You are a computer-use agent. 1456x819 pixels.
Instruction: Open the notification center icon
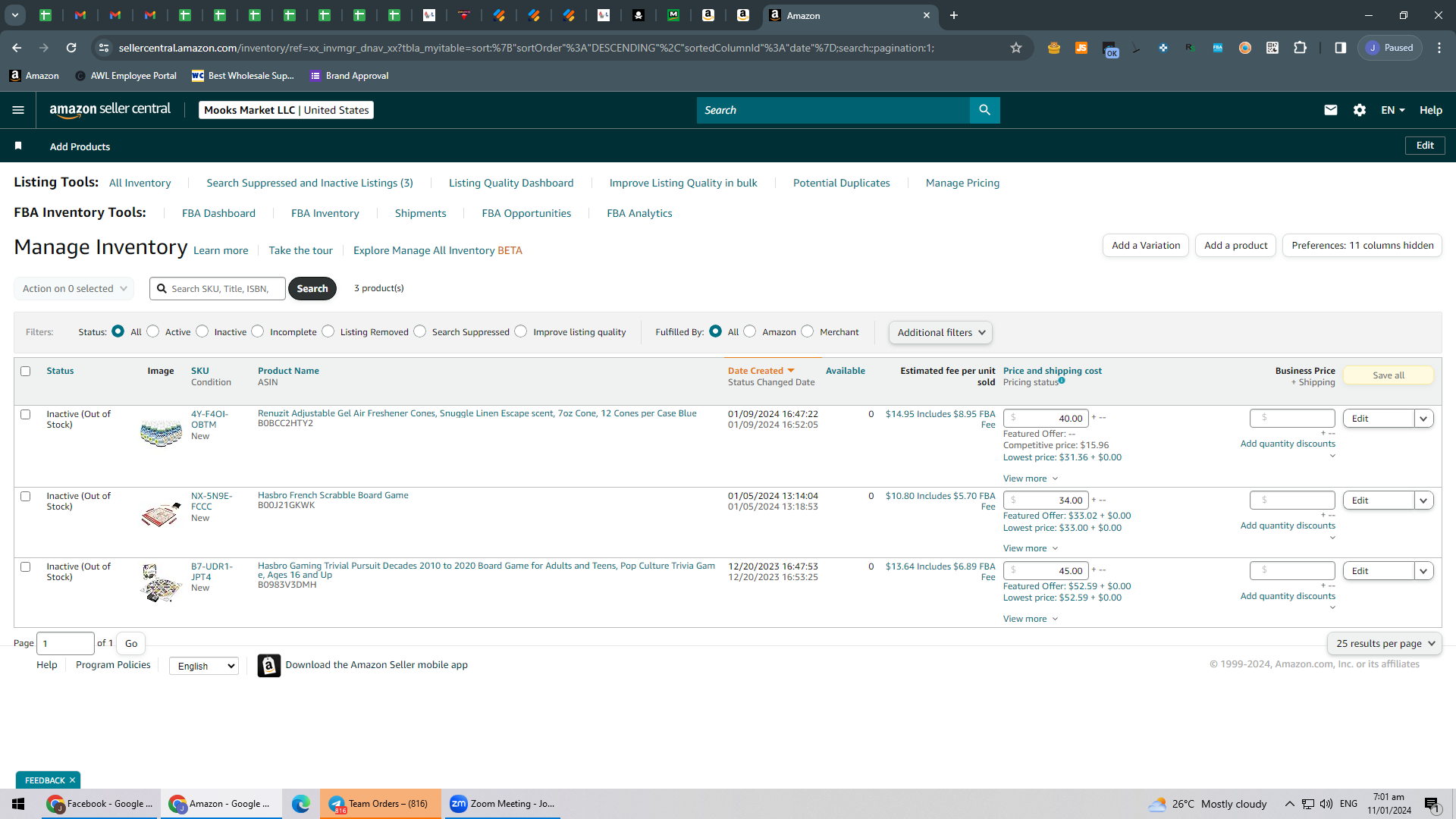point(1432,804)
